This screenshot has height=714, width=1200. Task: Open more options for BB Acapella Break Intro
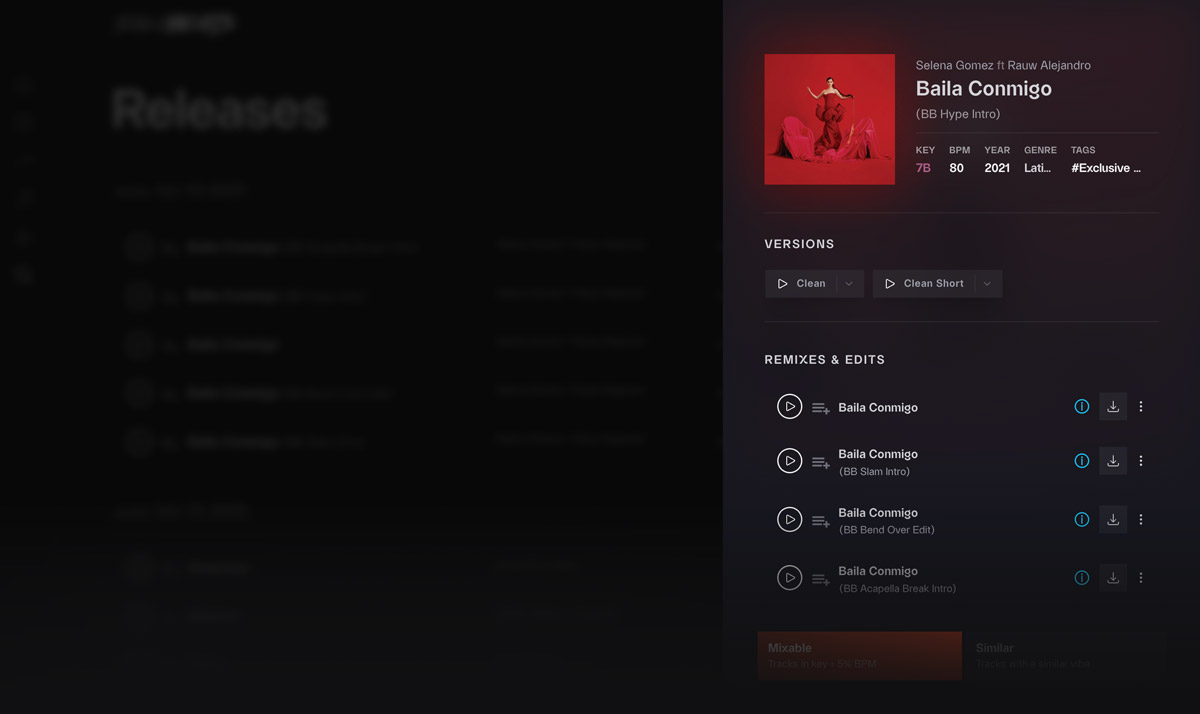pos(1141,578)
